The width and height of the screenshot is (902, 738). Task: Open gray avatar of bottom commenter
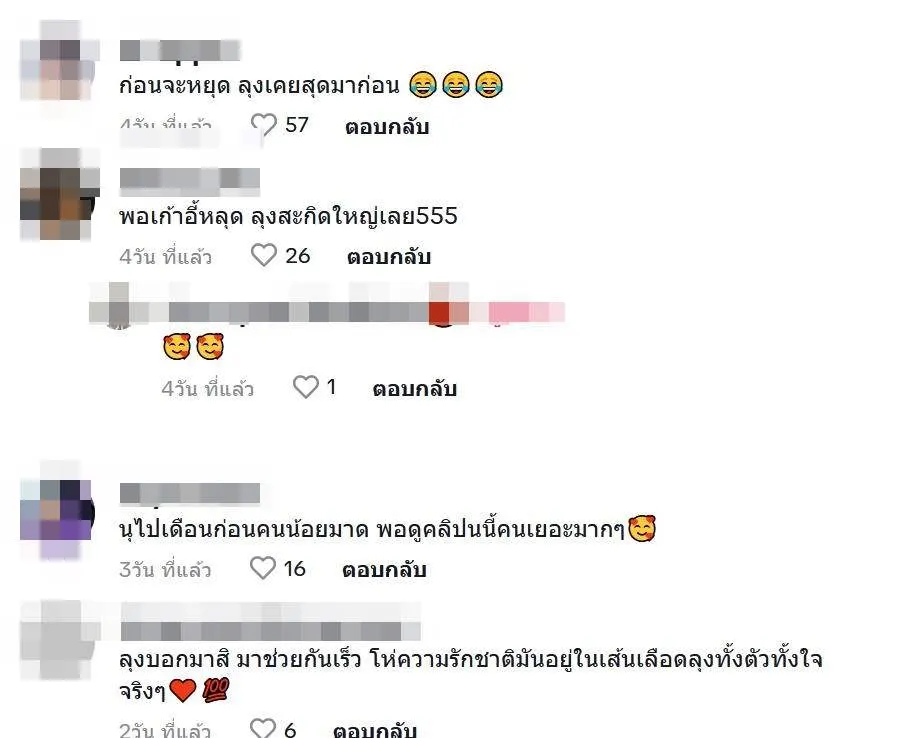59,640
